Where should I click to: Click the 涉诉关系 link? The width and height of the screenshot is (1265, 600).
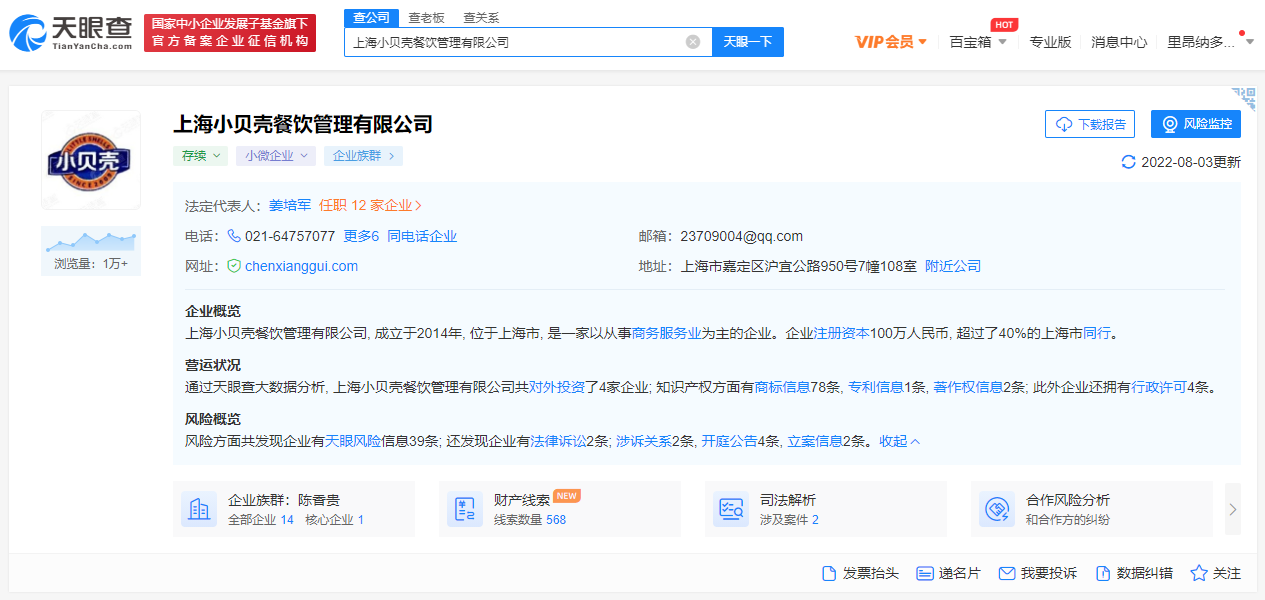(643, 441)
